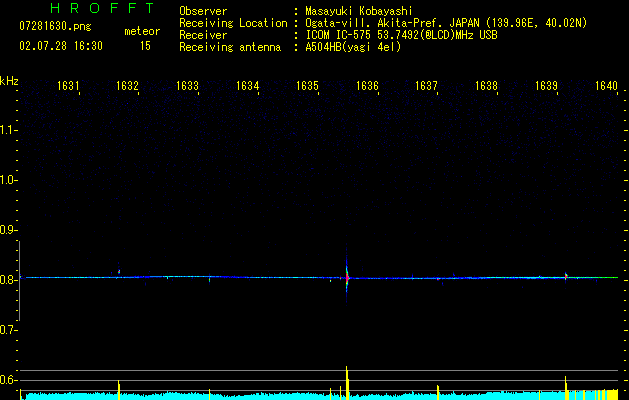The image size is (629, 400).
Task: Select the file name 07281630.png
Action: [x=55, y=26]
